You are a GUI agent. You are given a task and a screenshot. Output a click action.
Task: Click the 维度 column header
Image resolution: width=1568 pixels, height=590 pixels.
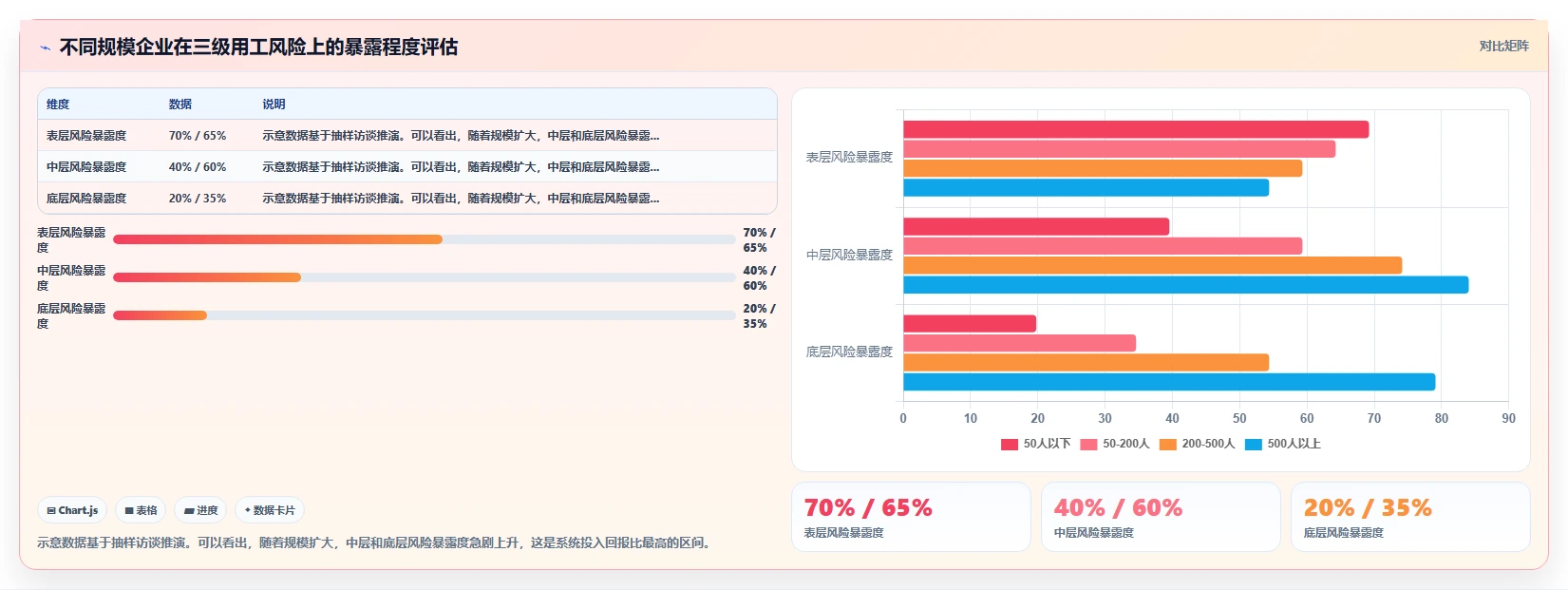pos(58,105)
